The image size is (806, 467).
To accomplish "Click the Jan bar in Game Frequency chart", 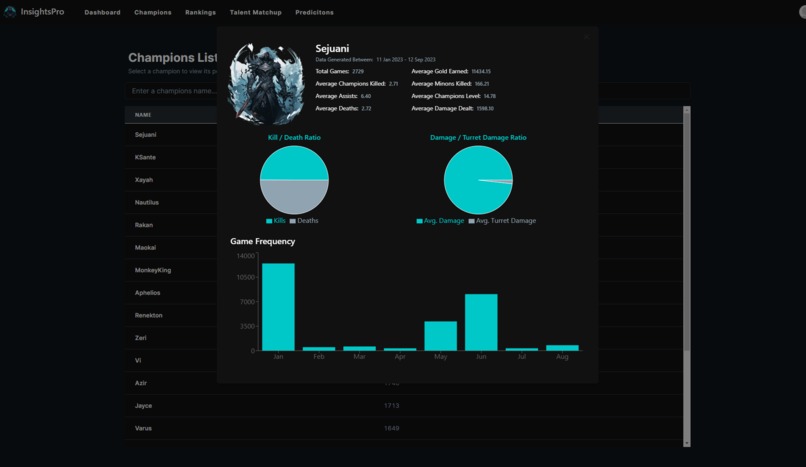I will (x=278, y=307).
